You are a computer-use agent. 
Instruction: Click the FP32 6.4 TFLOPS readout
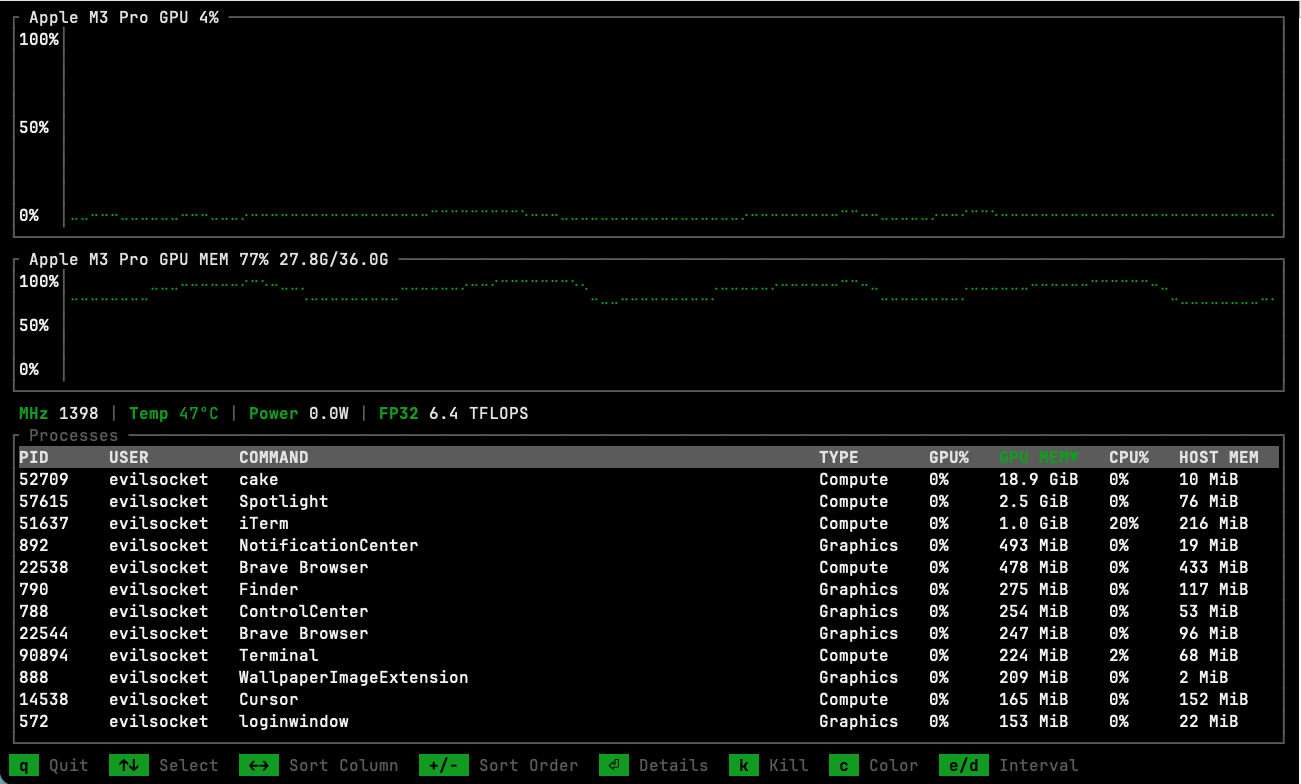click(x=454, y=413)
